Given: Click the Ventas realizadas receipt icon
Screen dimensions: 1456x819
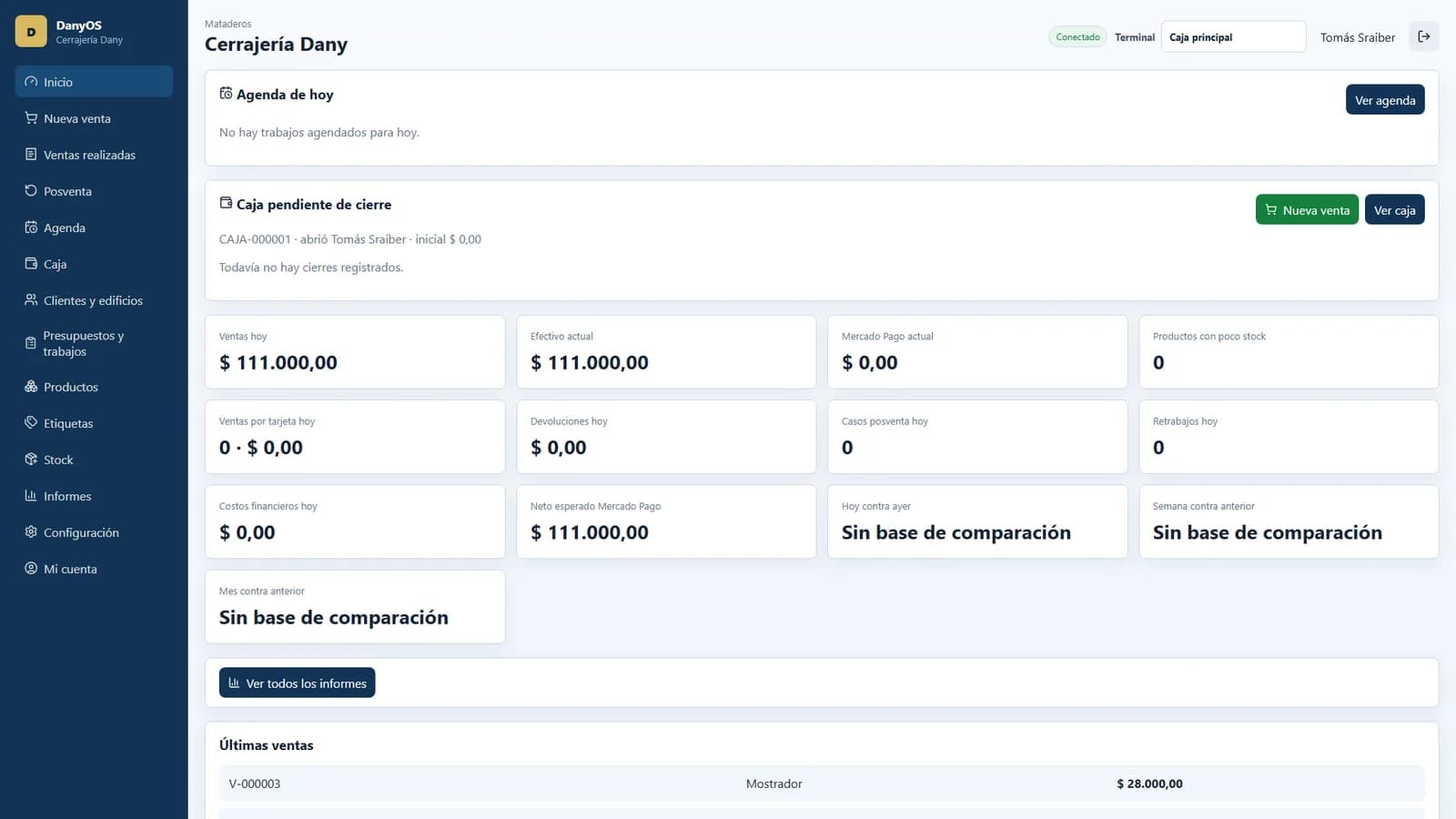Looking at the screenshot, I should pyautogui.click(x=31, y=155).
